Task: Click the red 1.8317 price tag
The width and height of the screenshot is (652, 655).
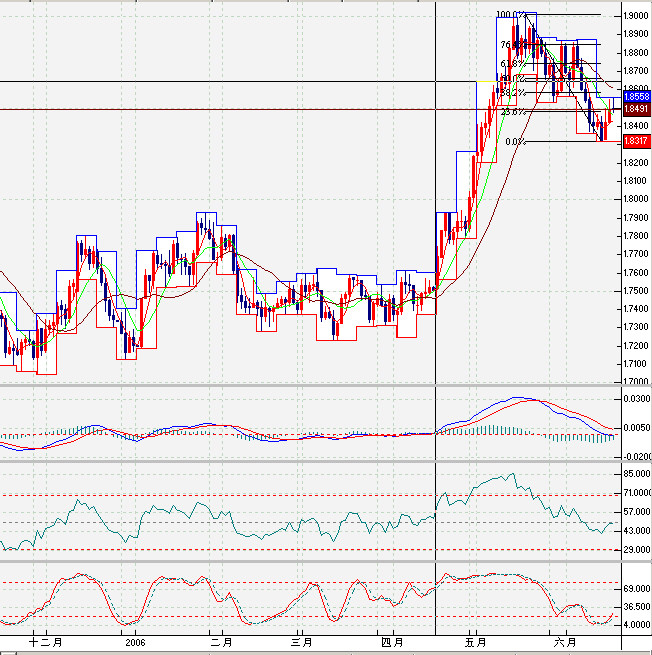Action: 635,142
